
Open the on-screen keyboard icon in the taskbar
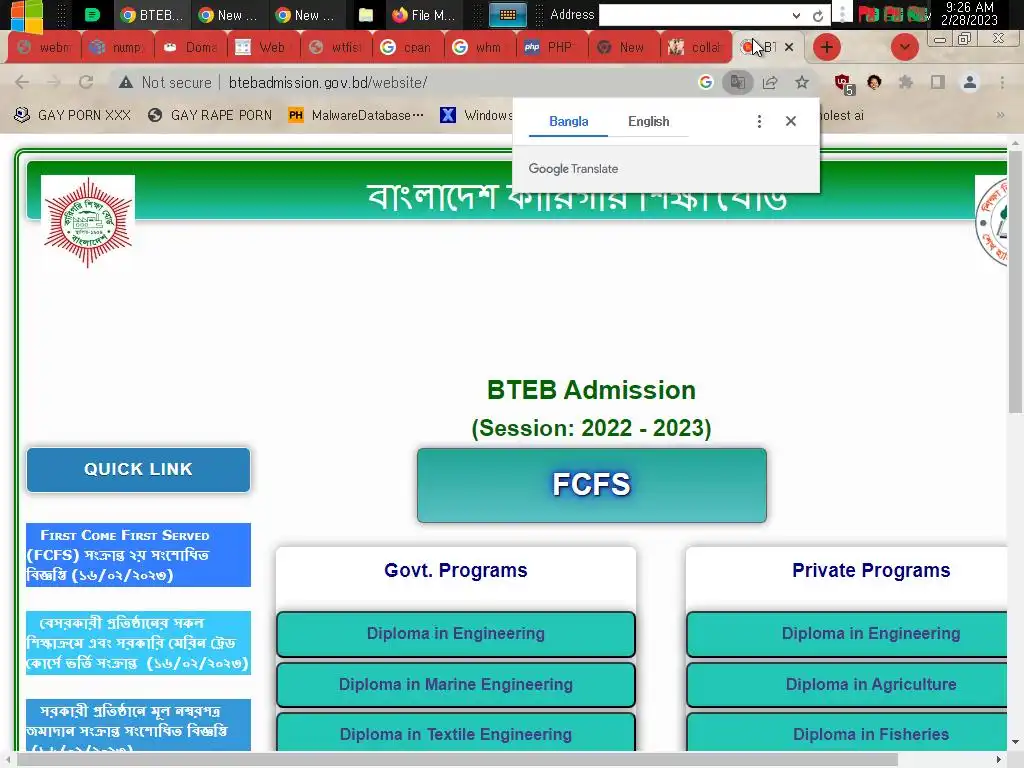(508, 14)
